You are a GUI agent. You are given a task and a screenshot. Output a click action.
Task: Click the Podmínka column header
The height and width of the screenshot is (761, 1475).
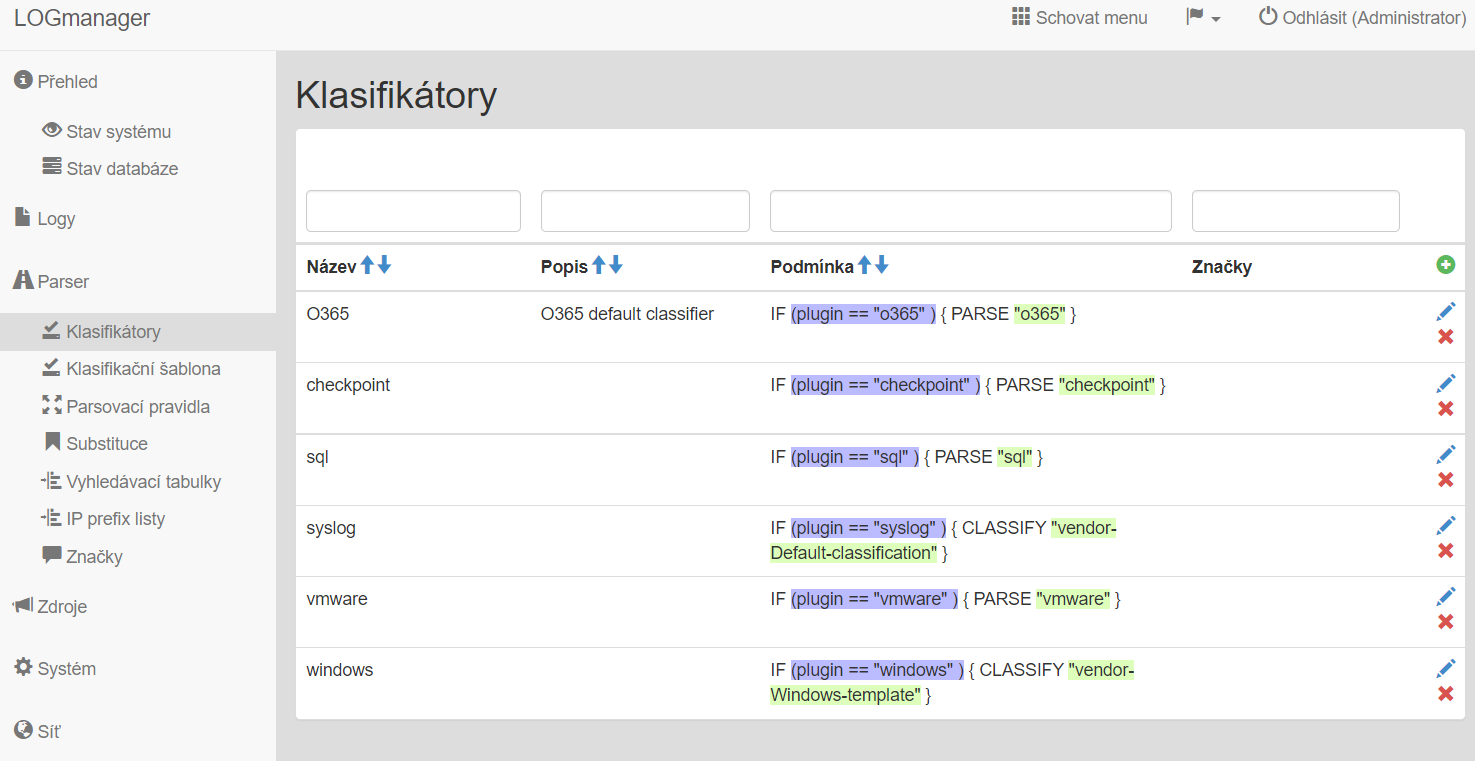[x=812, y=267]
